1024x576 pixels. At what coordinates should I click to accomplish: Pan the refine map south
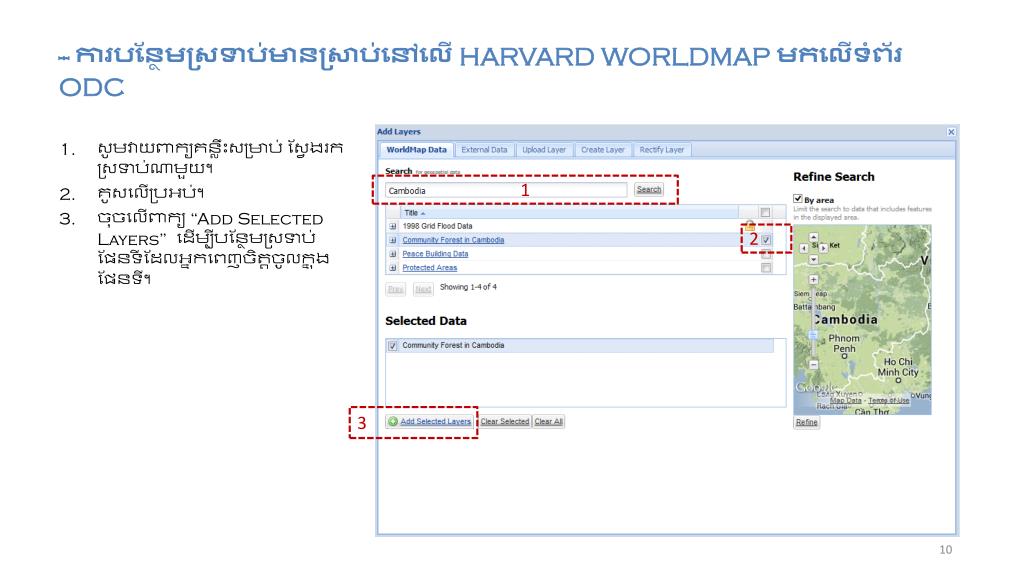(814, 259)
